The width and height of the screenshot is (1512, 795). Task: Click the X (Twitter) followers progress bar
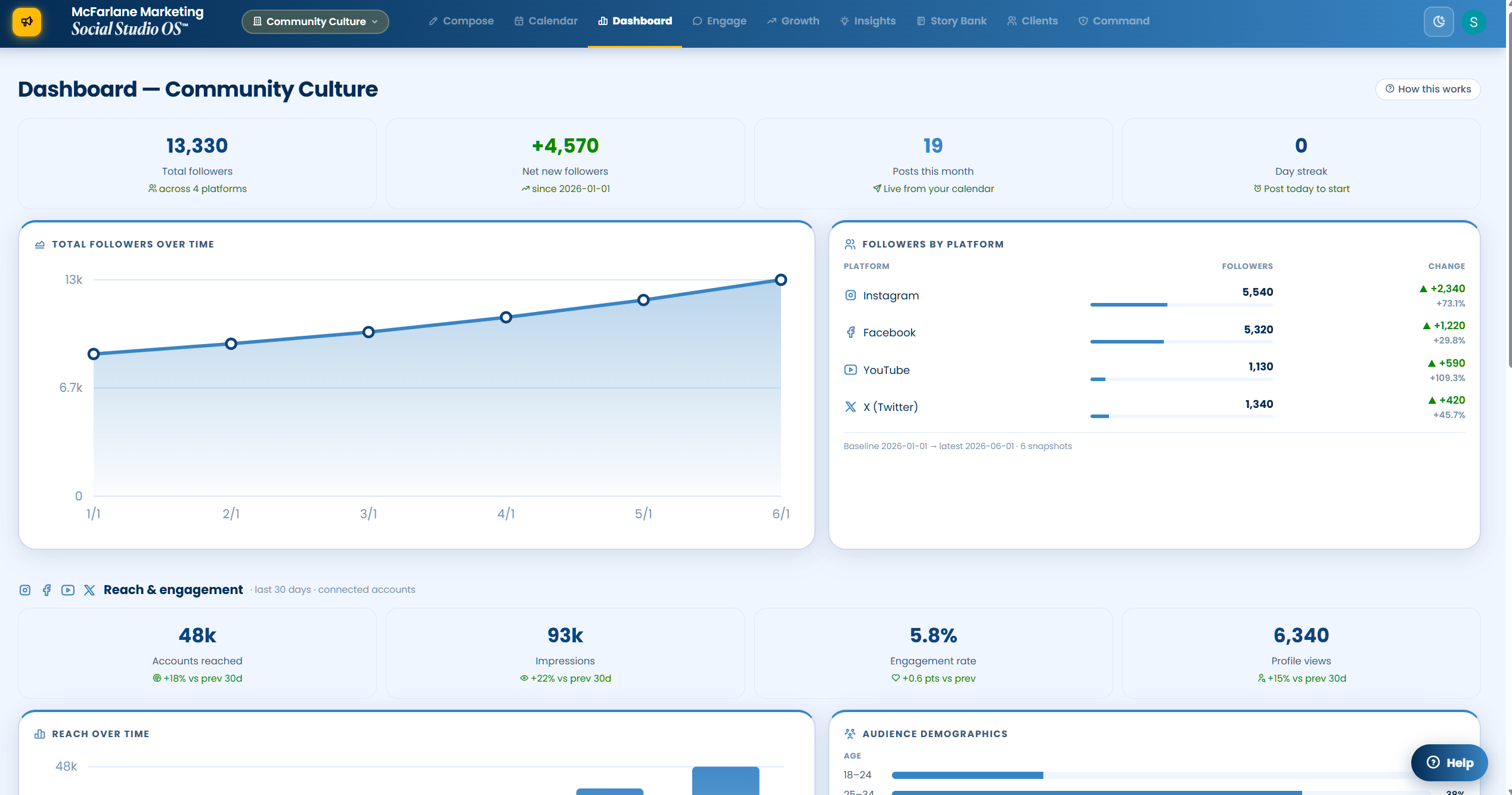[x=1182, y=416]
